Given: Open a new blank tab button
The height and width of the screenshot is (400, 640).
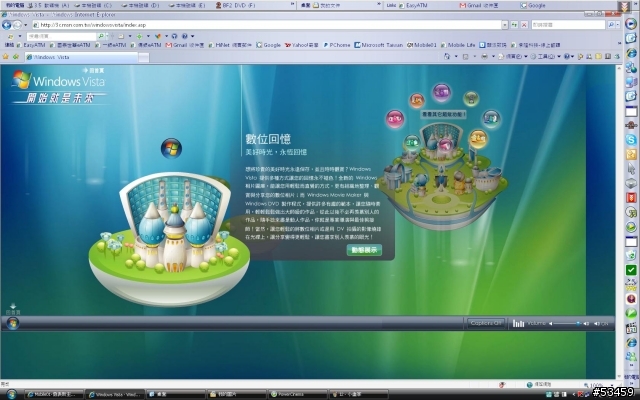Looking at the screenshot, I should pos(144,58).
